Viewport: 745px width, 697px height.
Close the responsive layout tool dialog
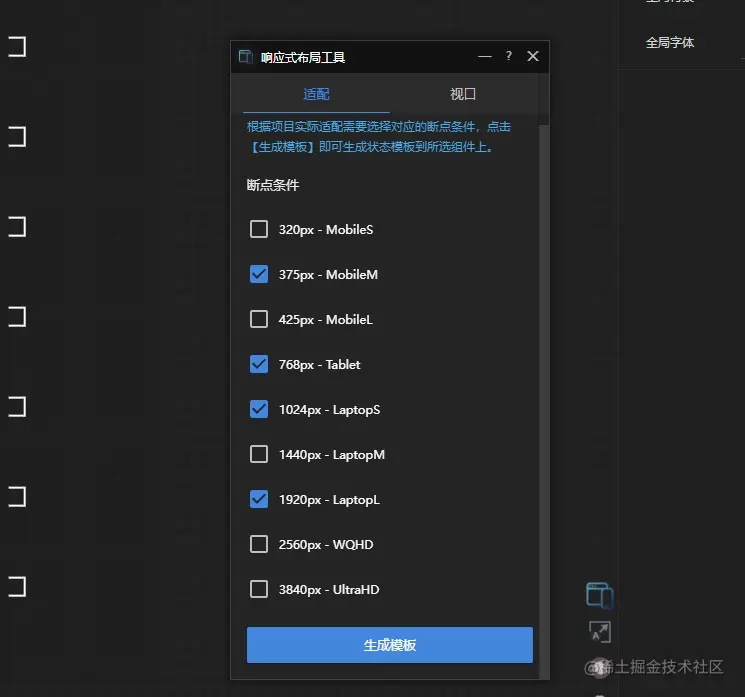[533, 56]
